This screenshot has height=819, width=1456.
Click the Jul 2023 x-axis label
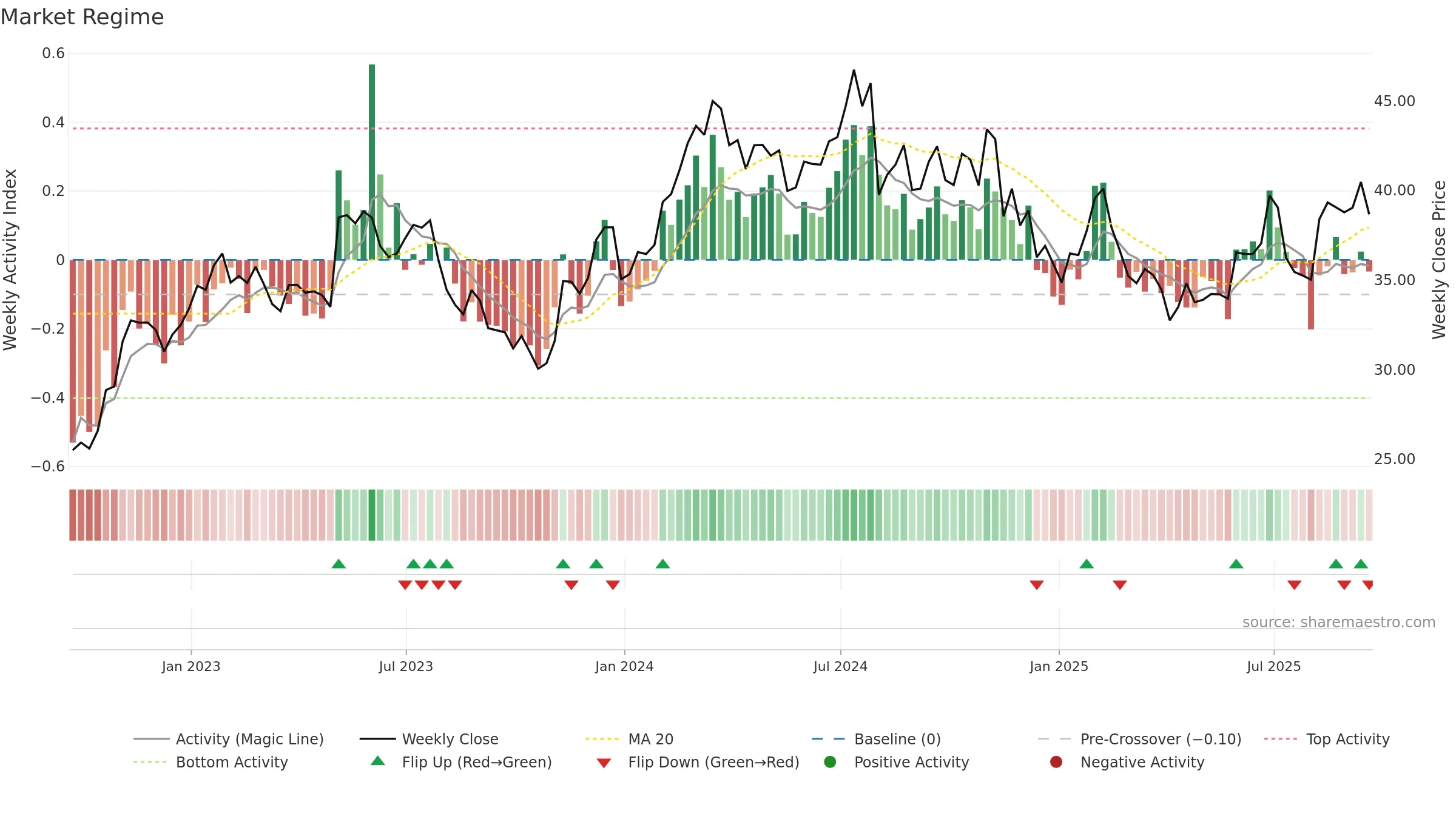click(406, 666)
